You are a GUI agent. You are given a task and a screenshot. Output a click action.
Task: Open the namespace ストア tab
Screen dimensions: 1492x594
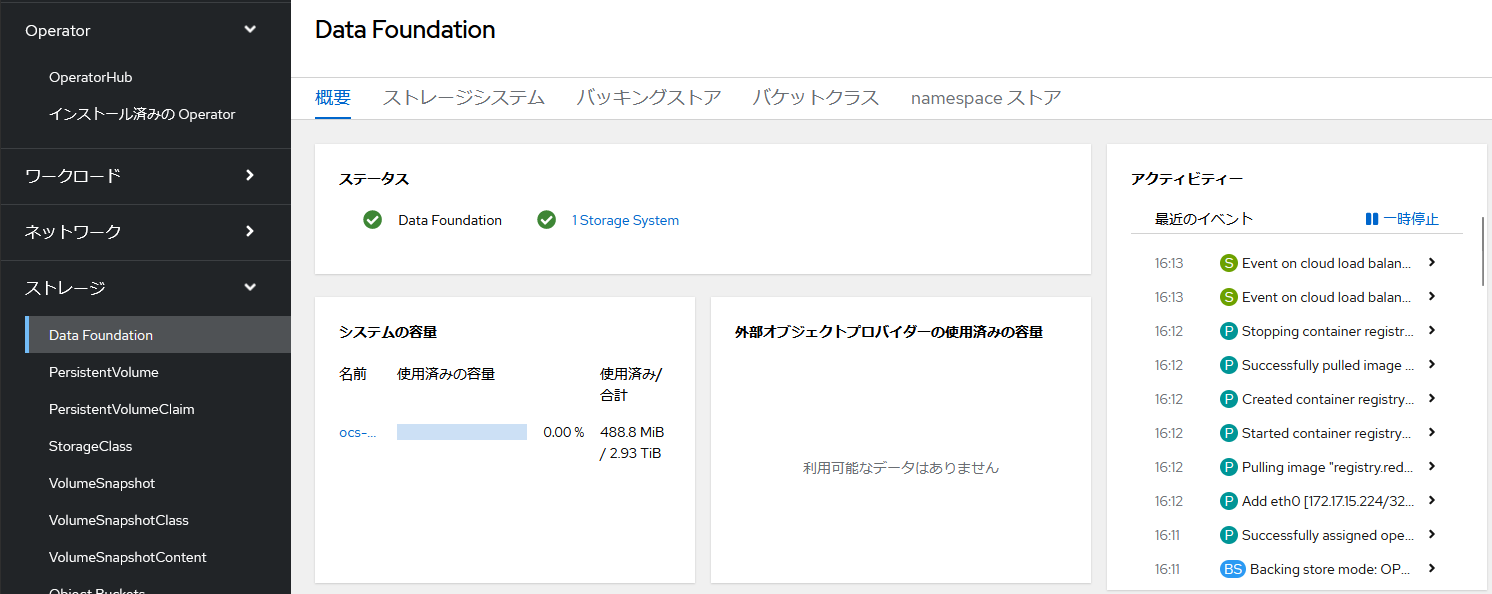[x=986, y=98]
